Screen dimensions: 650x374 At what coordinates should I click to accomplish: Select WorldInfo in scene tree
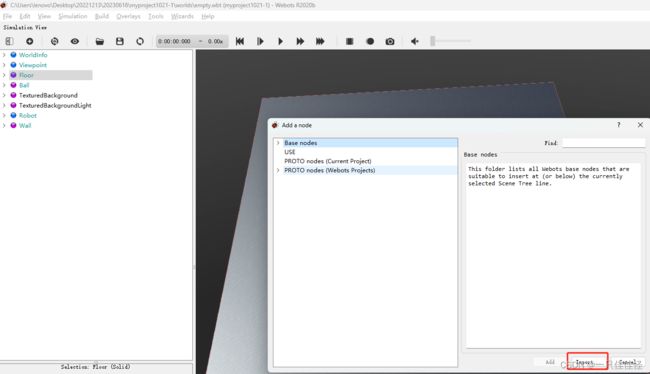tap(33, 55)
